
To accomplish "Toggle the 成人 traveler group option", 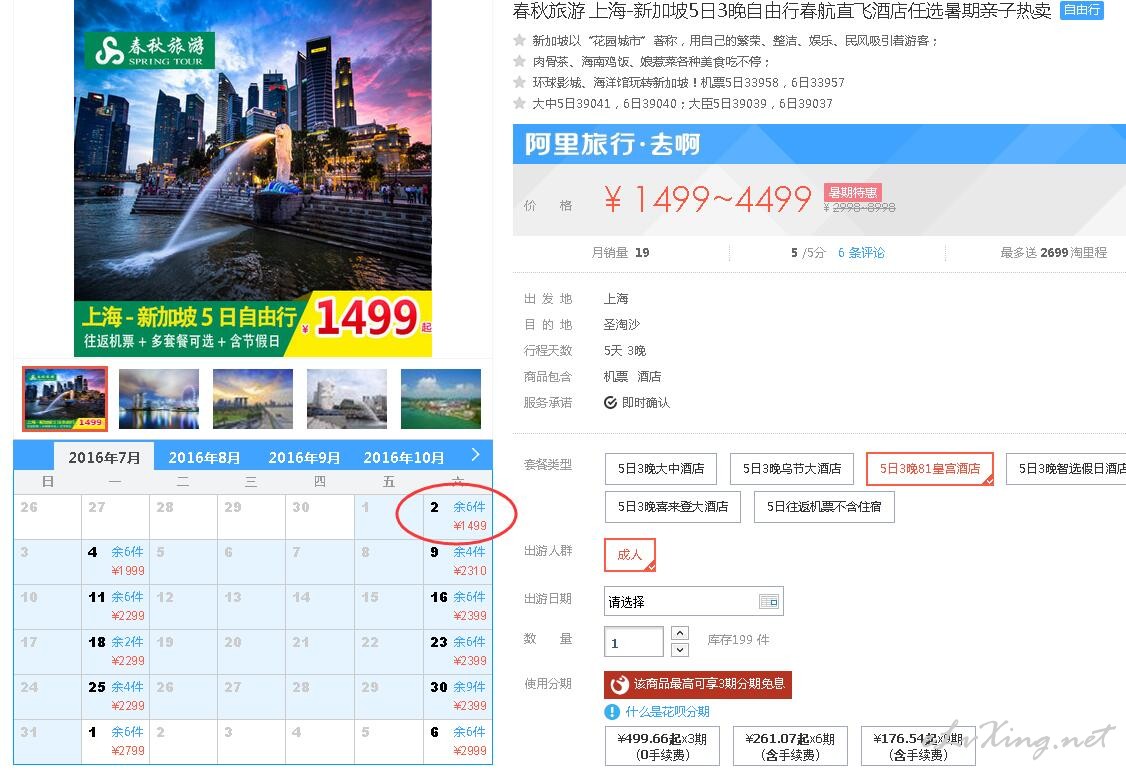I will [x=630, y=554].
